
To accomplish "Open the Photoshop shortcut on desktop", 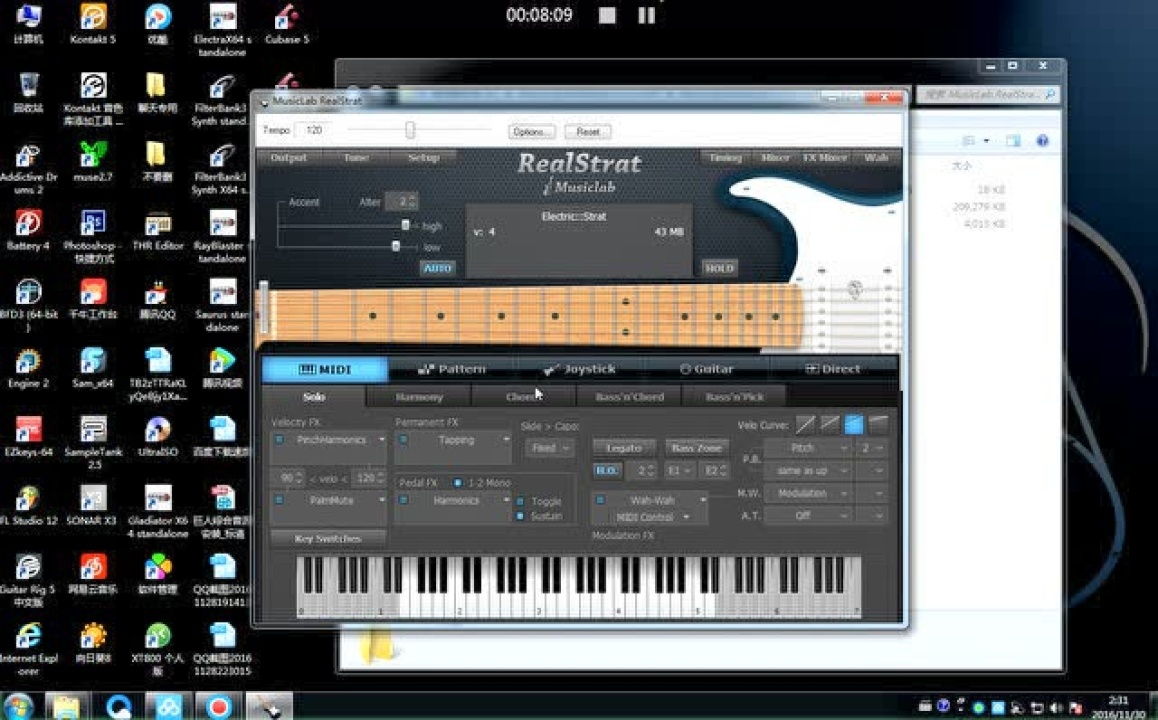I will pos(93,236).
